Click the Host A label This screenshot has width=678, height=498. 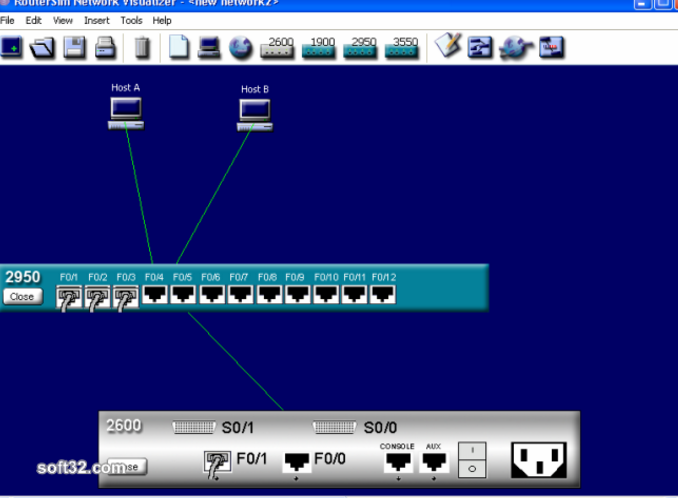click(125, 88)
